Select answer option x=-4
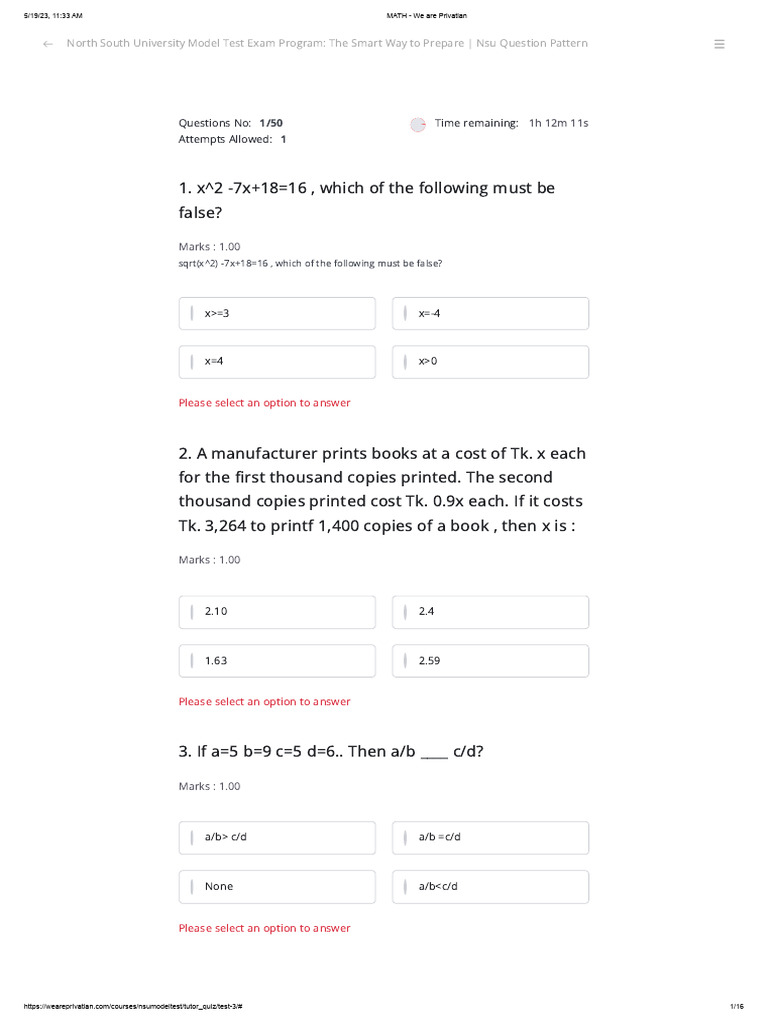Viewport: 768px width, 1024px height. [x=490, y=313]
